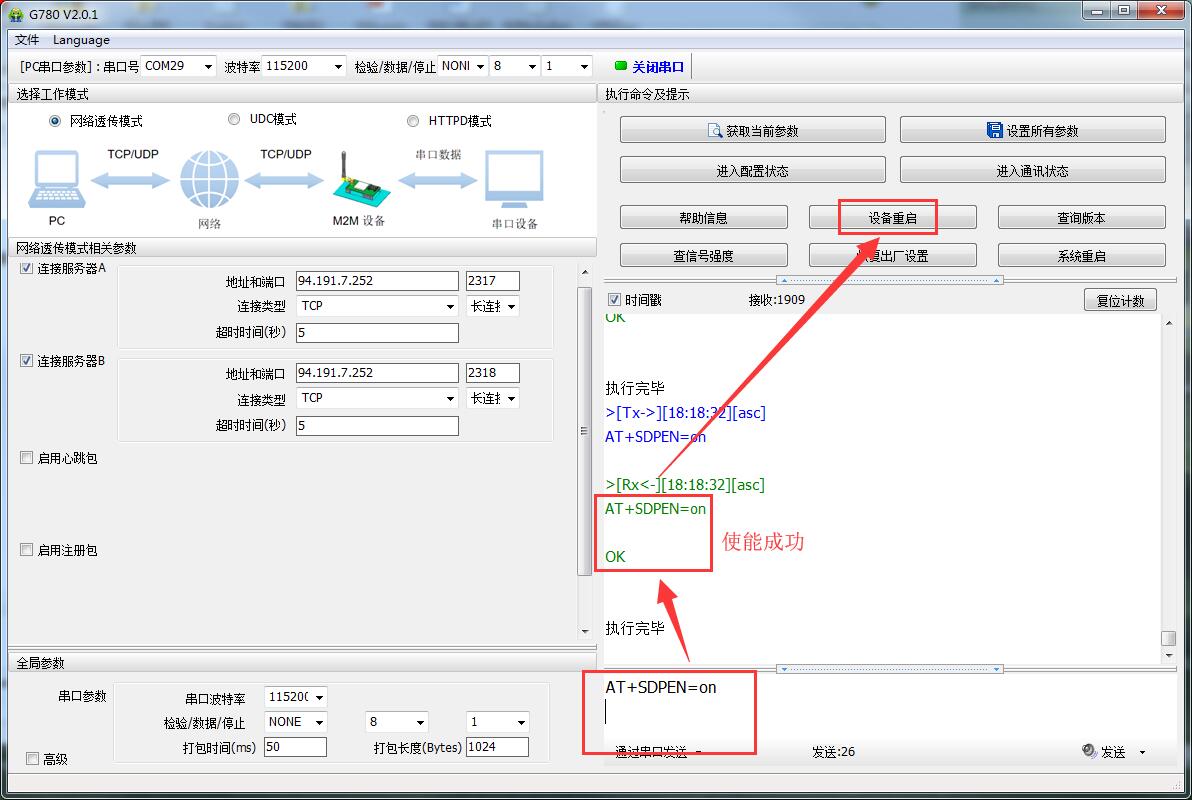
Task: Click the receive log vertical scrollbar
Action: coord(1167,480)
